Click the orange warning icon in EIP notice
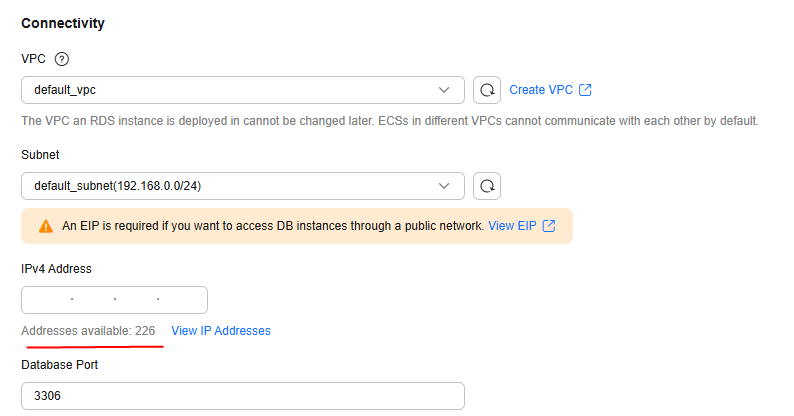Image resolution: width=794 pixels, height=416 pixels. pyautogui.click(x=46, y=226)
